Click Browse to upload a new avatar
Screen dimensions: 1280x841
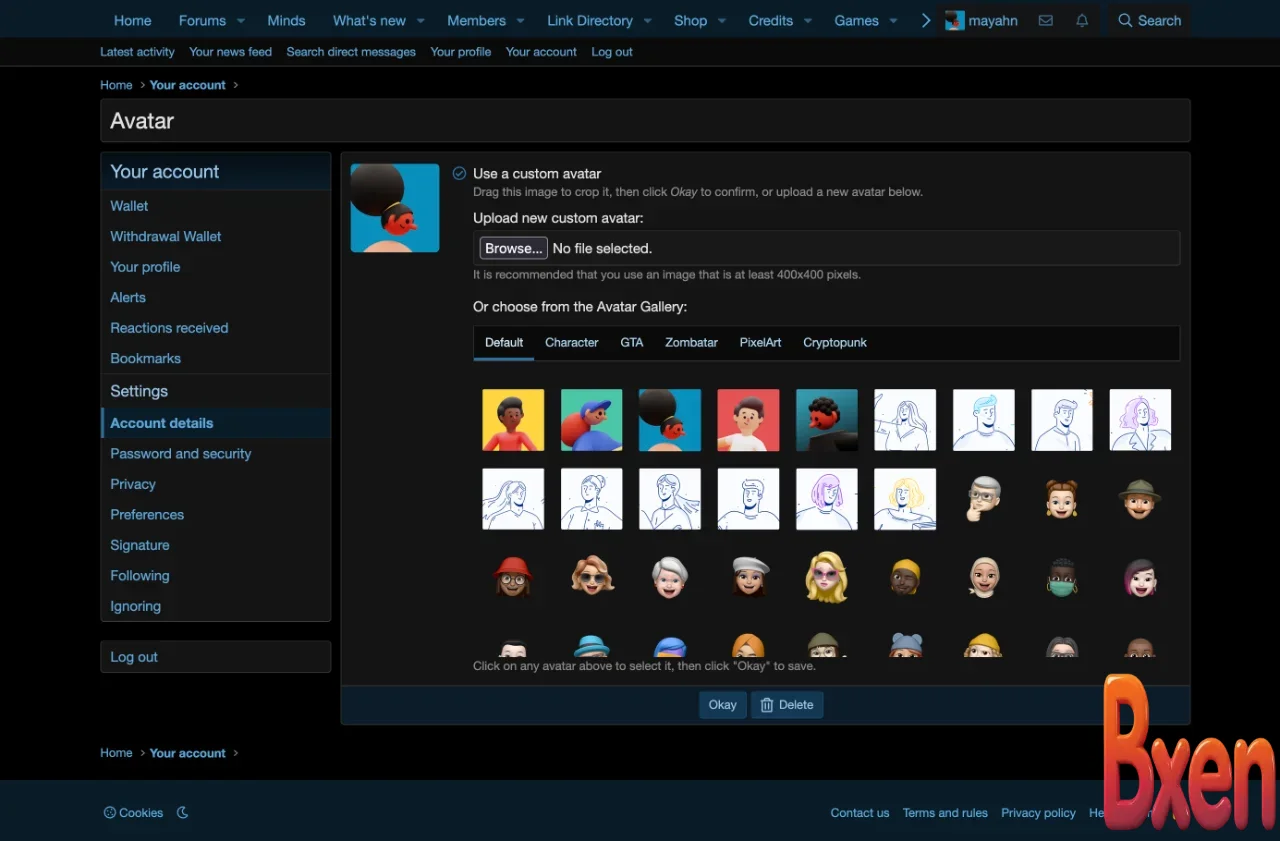coord(513,248)
